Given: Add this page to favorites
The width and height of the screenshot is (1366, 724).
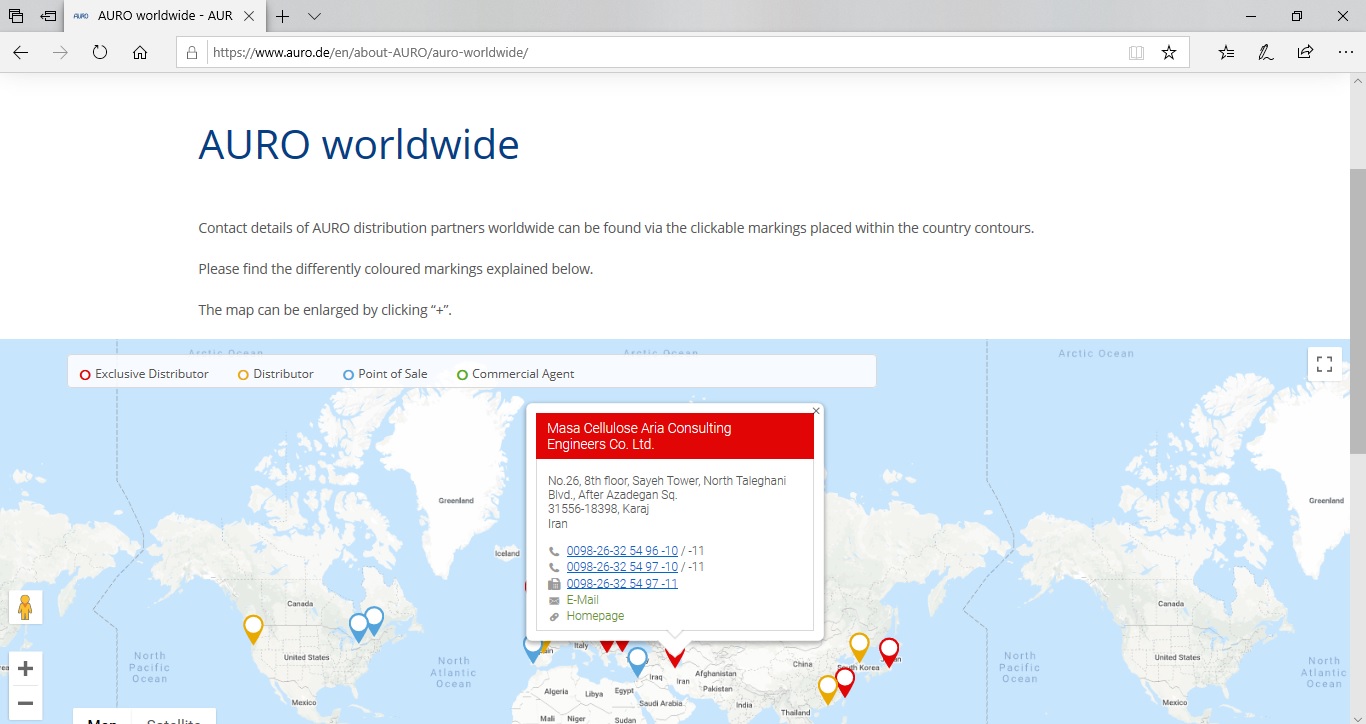Looking at the screenshot, I should tap(1169, 53).
